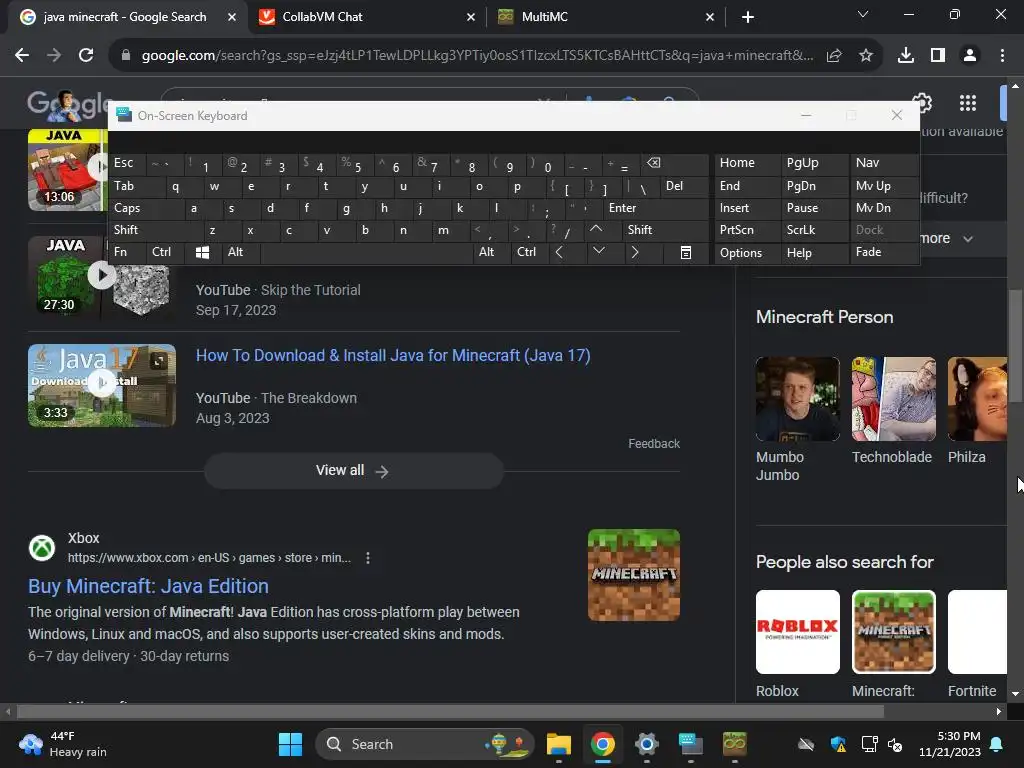Click Feedback link under videos
This screenshot has height=768, width=1024.
(654, 444)
